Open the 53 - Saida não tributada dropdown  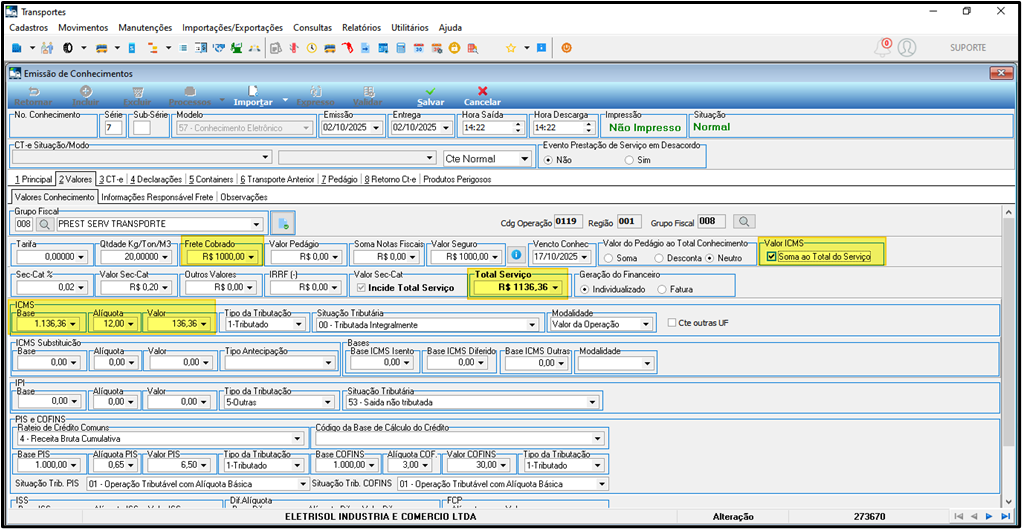(592, 402)
